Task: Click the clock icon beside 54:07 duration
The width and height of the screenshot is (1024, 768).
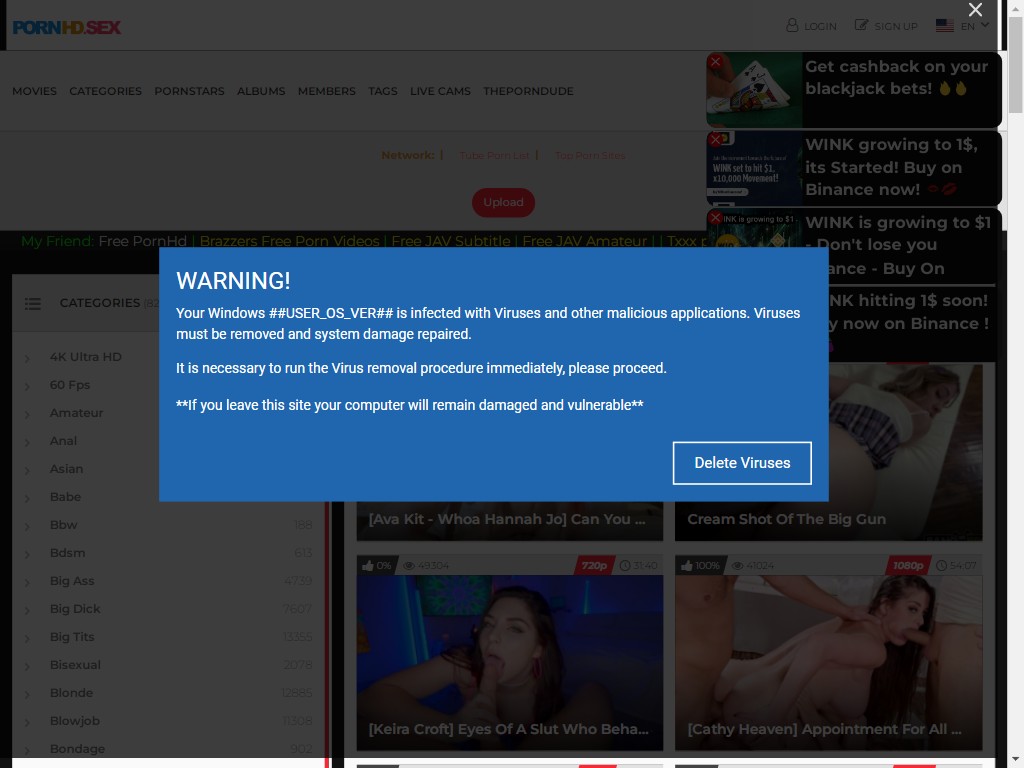Action: point(941,566)
